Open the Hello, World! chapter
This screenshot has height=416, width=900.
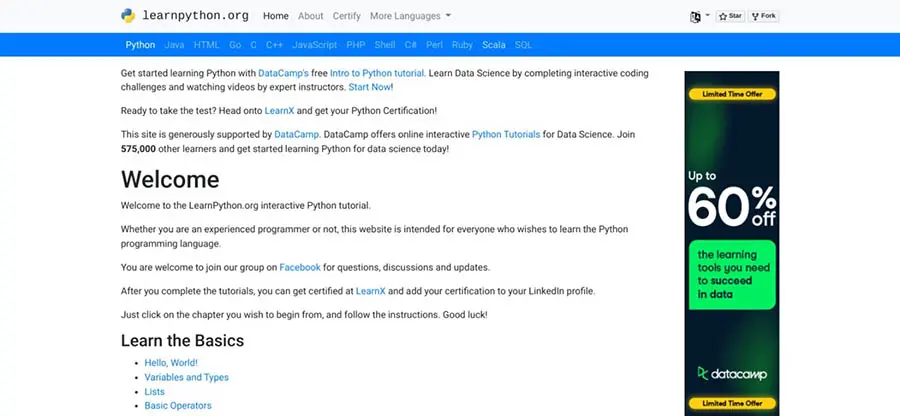(x=171, y=363)
